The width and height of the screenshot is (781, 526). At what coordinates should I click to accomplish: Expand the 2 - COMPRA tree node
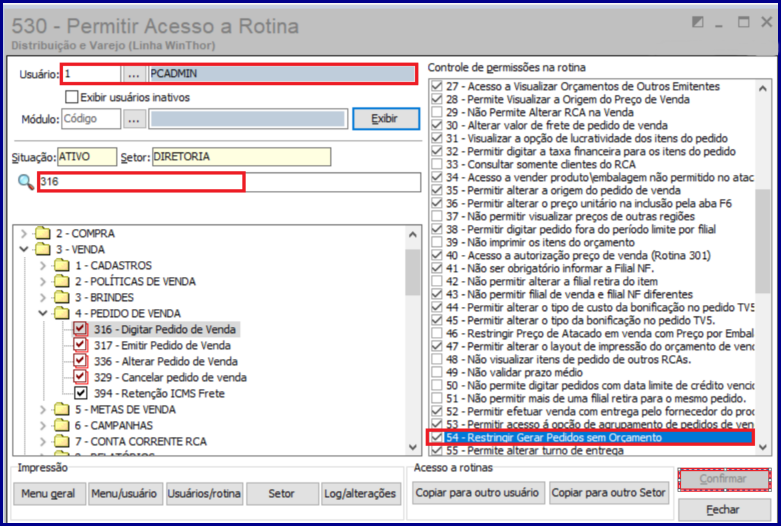[x=23, y=233]
